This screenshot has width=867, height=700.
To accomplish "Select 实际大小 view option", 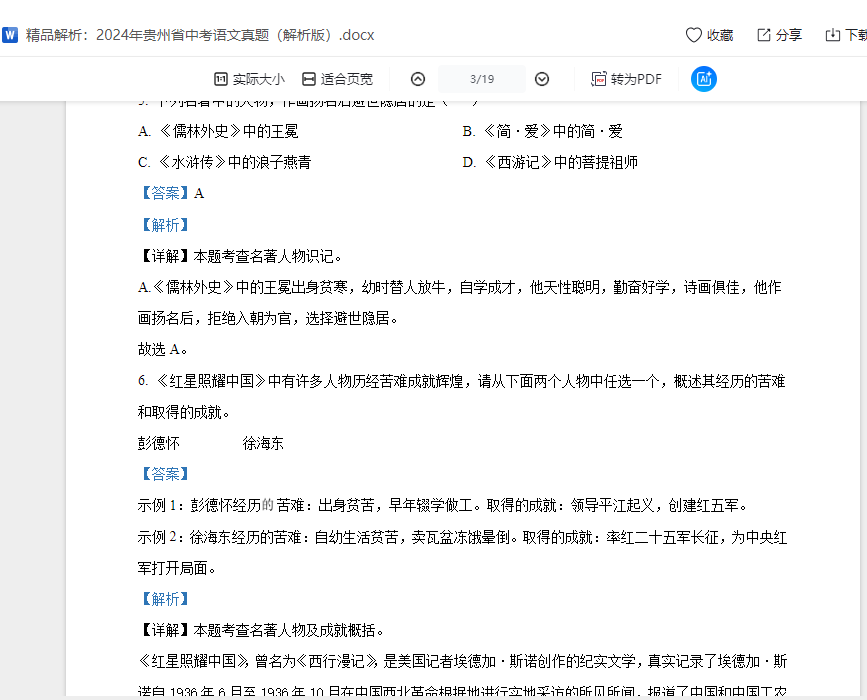I will (258, 79).
